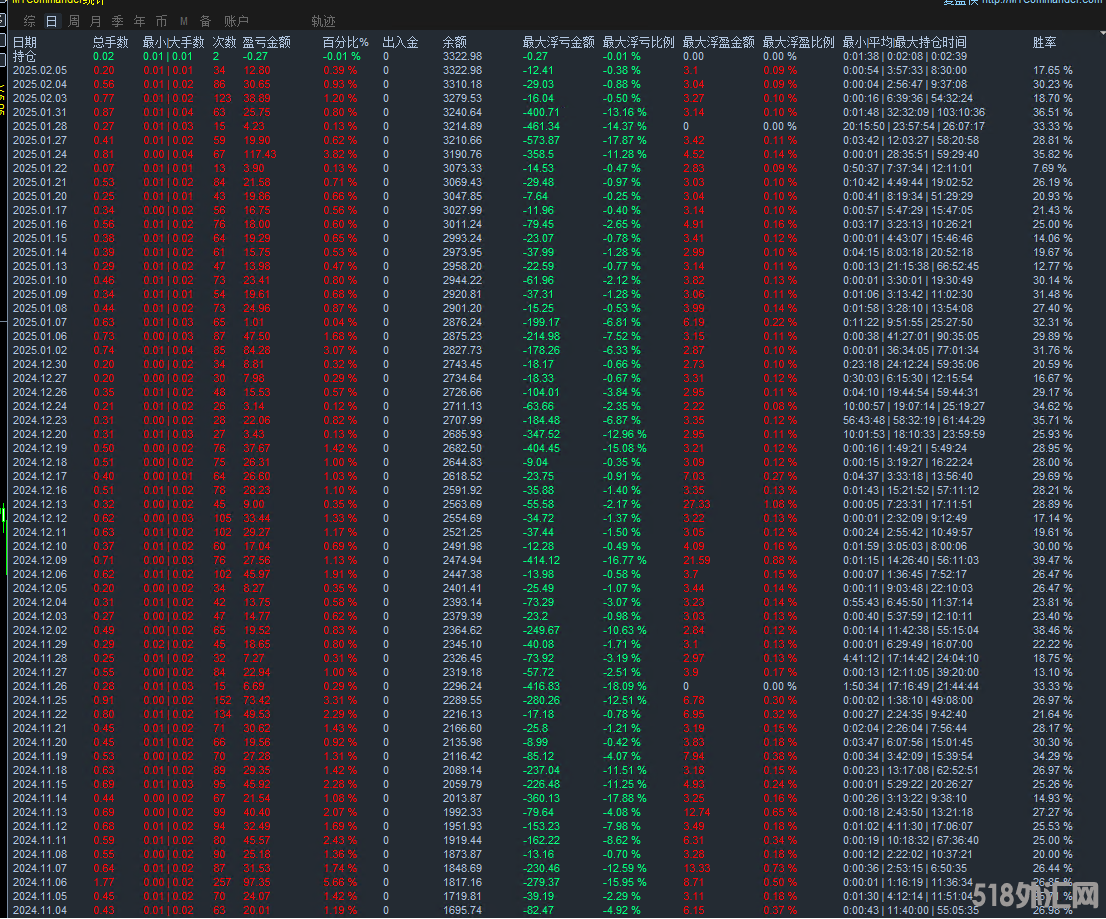Click the 最小|平均|最大持仓时间 column header

pyautogui.click(x=905, y=42)
